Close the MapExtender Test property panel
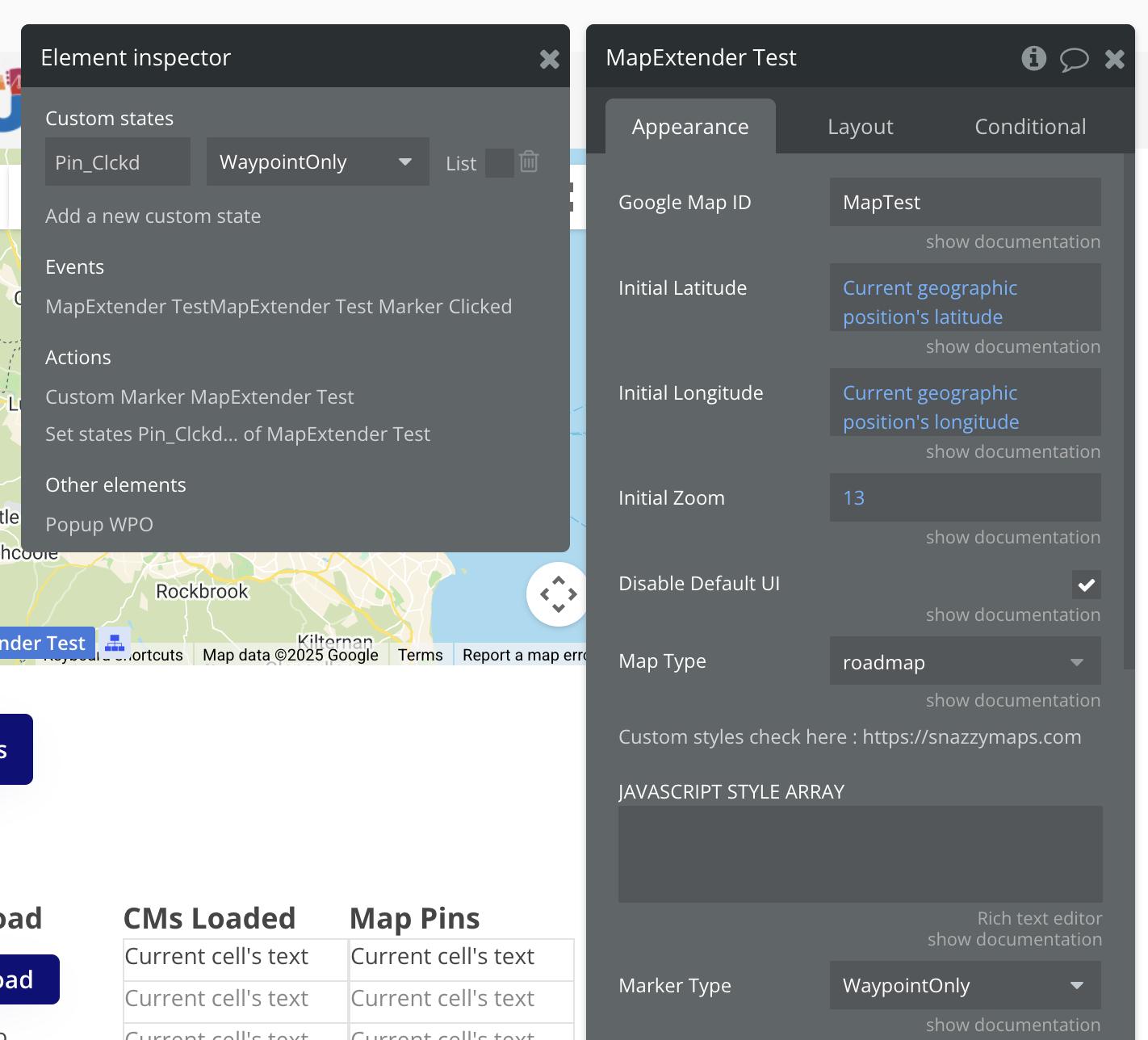The width and height of the screenshot is (1148, 1040). pos(1115,59)
